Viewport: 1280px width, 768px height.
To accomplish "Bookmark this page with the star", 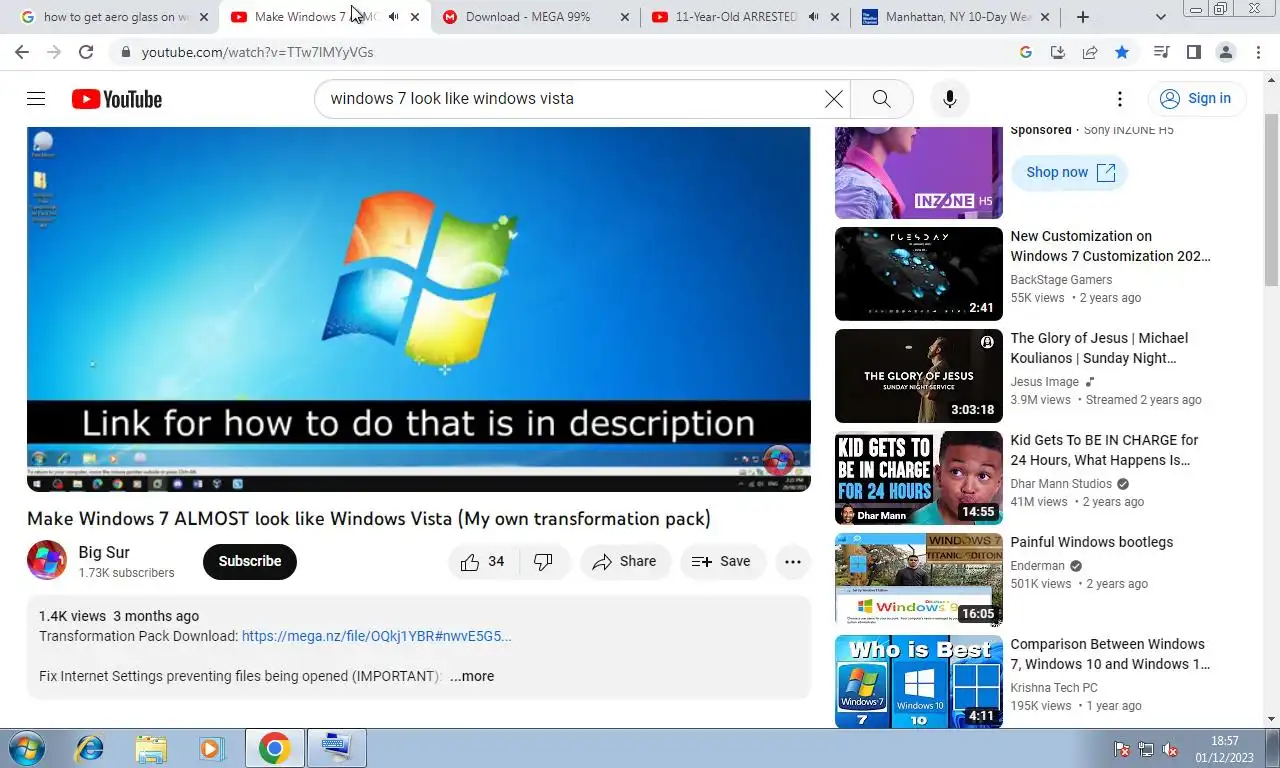I will point(1122,52).
